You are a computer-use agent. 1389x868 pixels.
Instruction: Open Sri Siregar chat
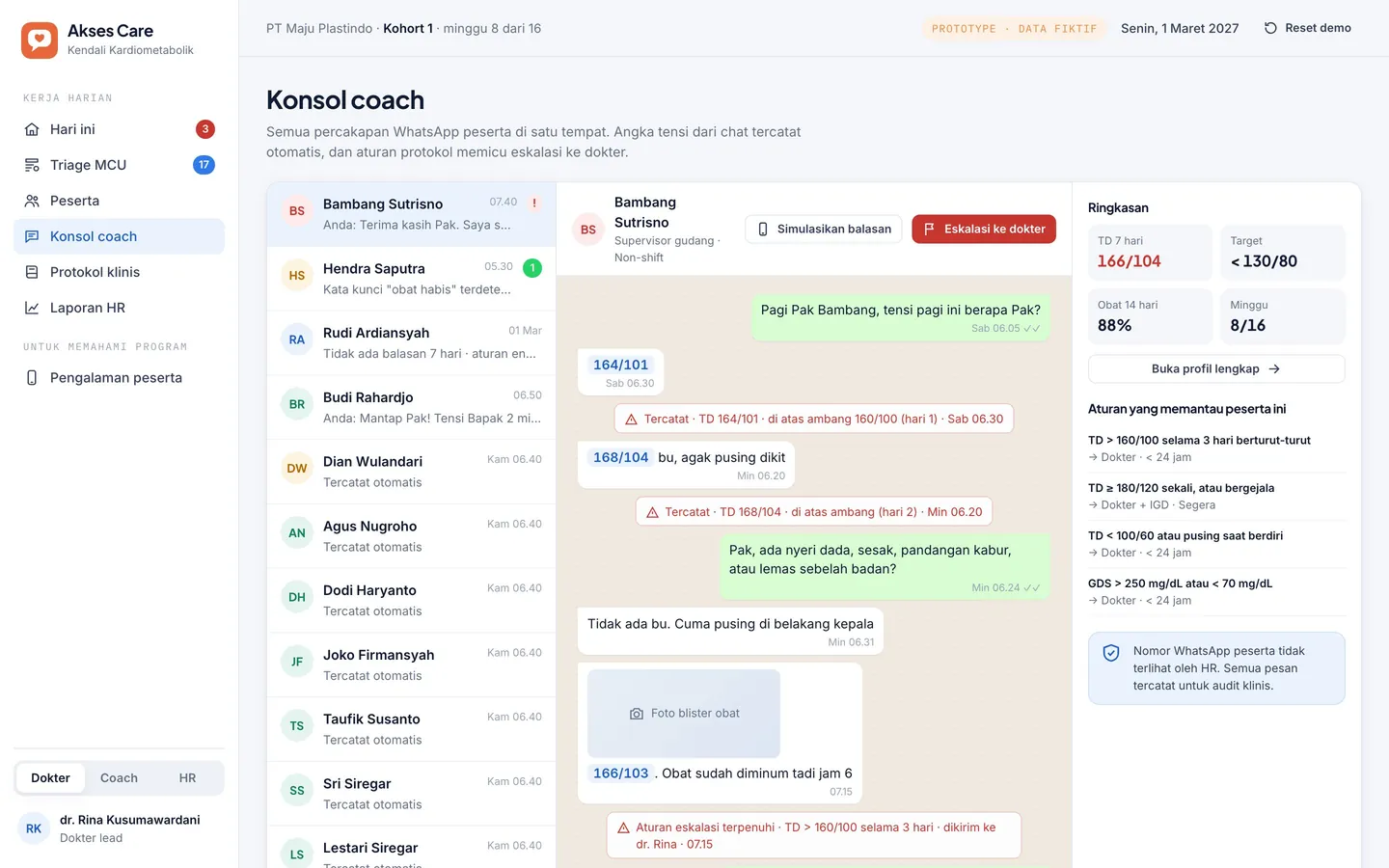[x=411, y=794]
